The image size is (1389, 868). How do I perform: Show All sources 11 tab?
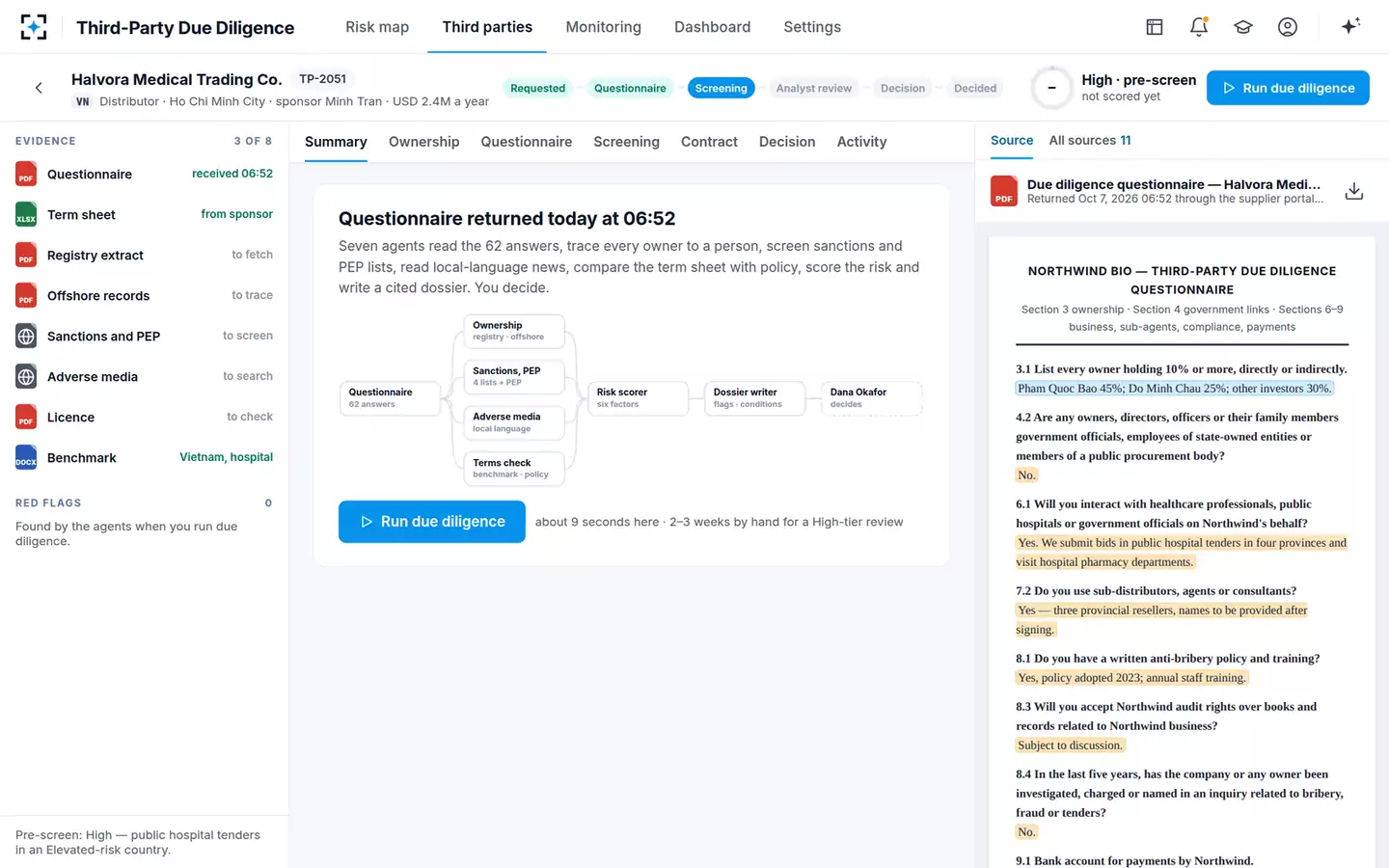click(x=1090, y=141)
